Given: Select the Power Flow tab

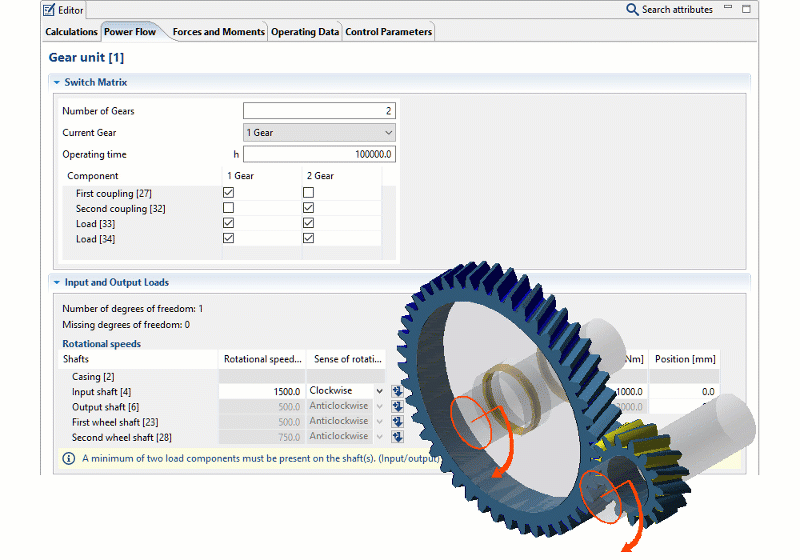Looking at the screenshot, I should pyautogui.click(x=130, y=32).
